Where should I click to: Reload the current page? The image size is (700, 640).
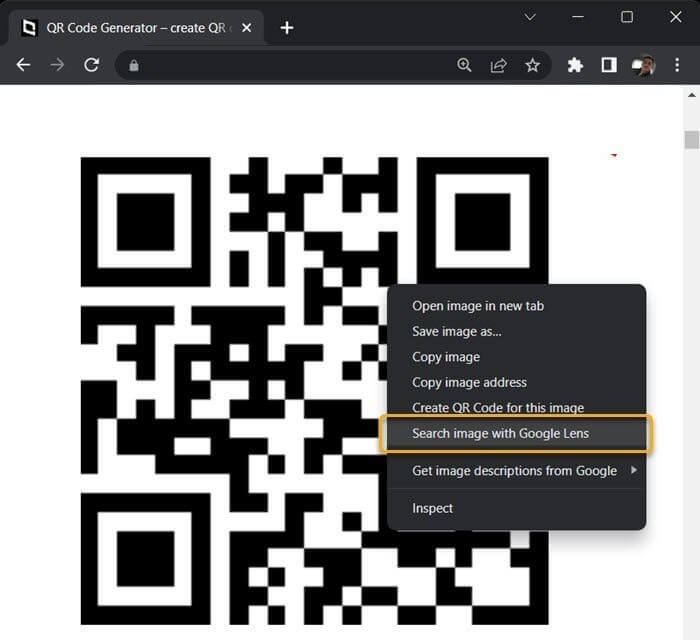92,65
